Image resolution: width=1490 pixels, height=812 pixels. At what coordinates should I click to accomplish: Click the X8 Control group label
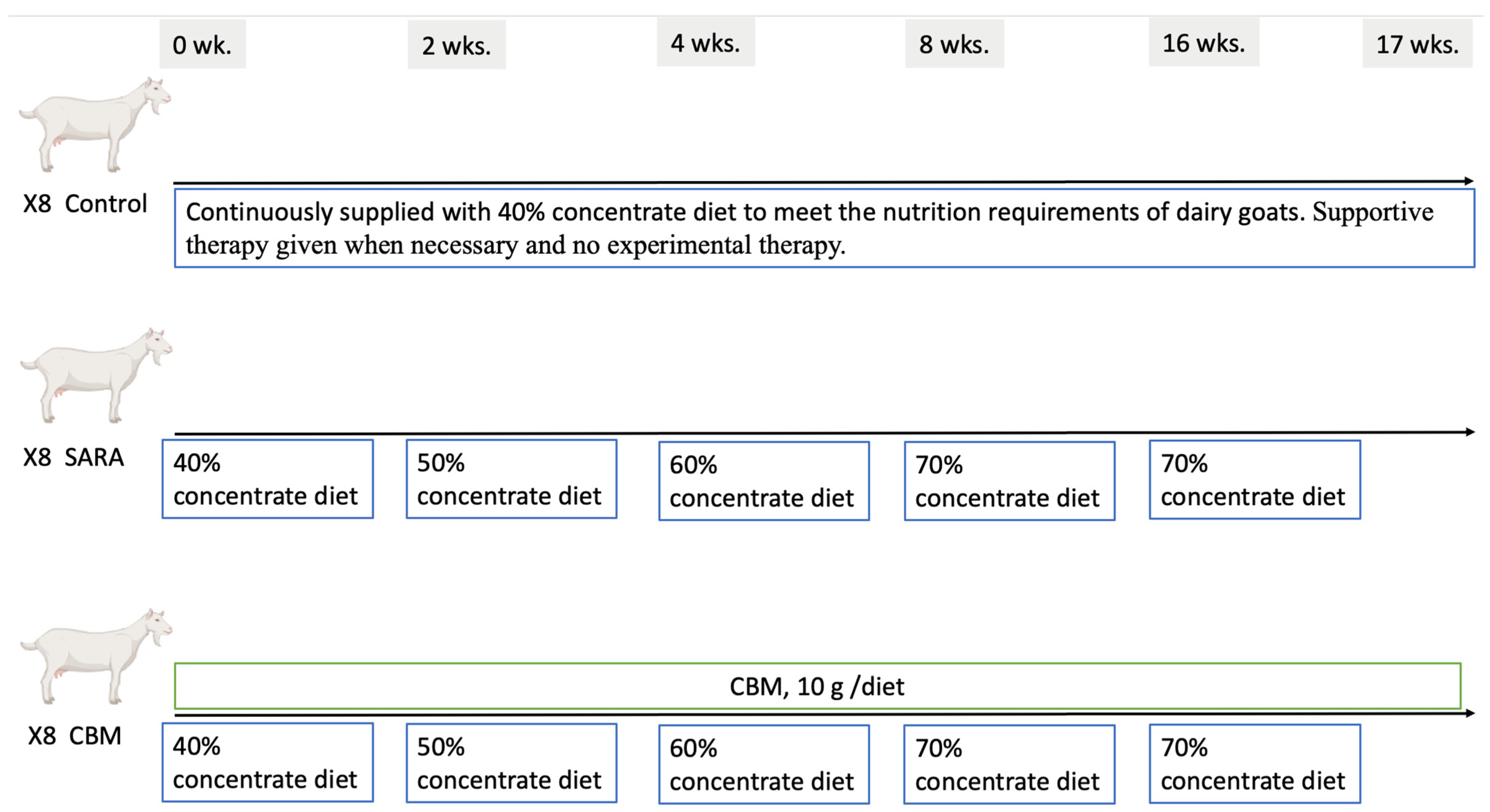(85, 203)
